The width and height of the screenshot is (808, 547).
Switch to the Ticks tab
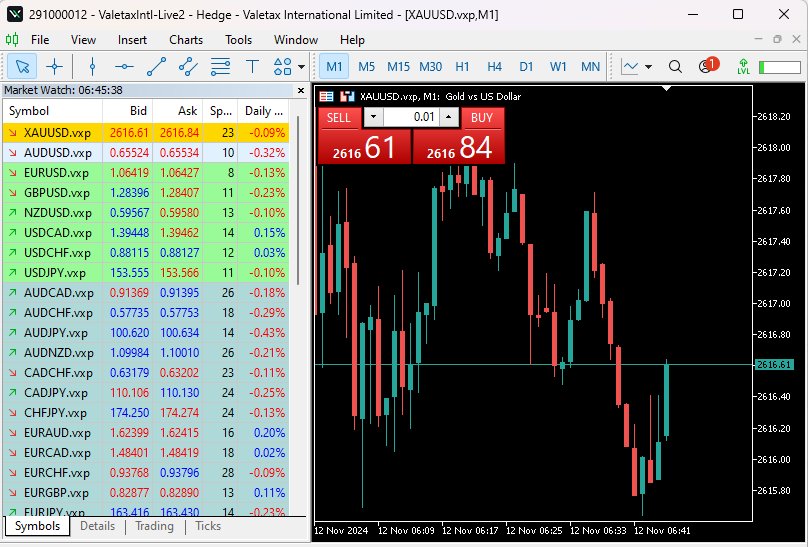coord(208,526)
